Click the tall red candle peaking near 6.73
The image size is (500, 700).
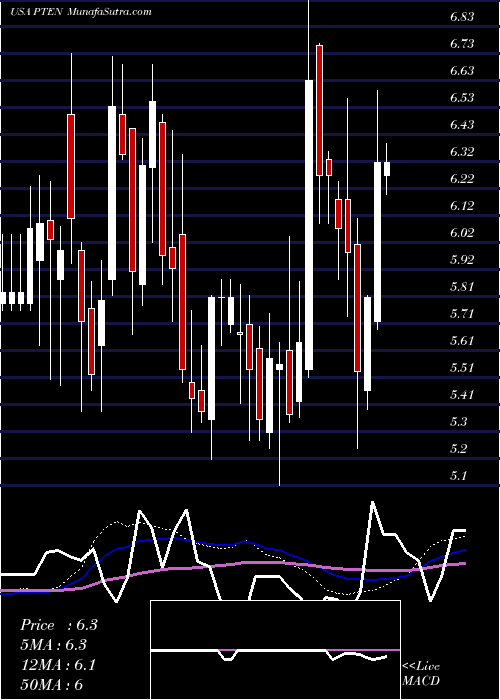tap(319, 110)
